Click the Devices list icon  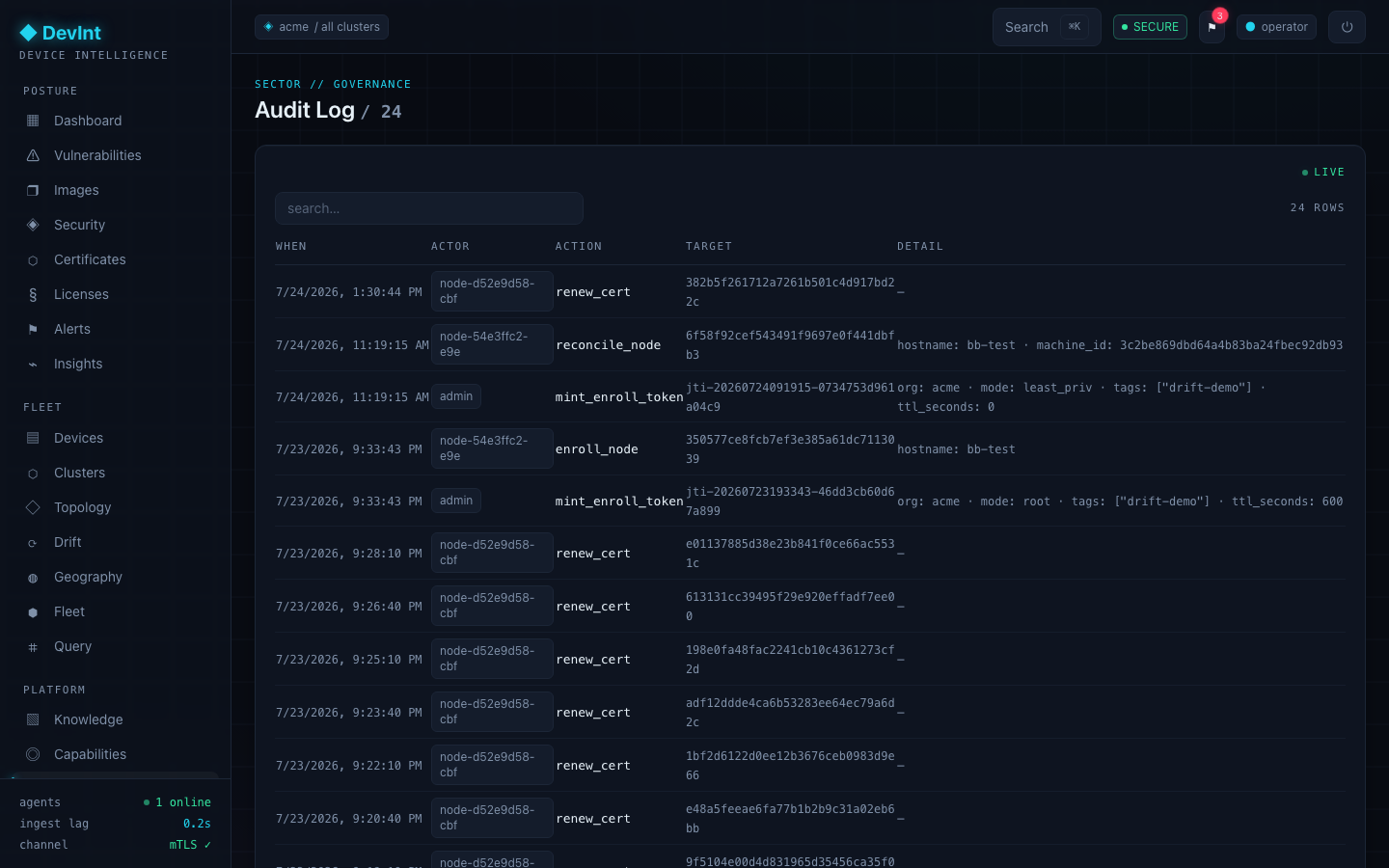coord(33,438)
